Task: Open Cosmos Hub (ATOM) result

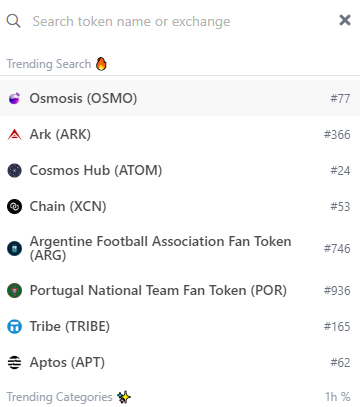Action: (x=180, y=170)
